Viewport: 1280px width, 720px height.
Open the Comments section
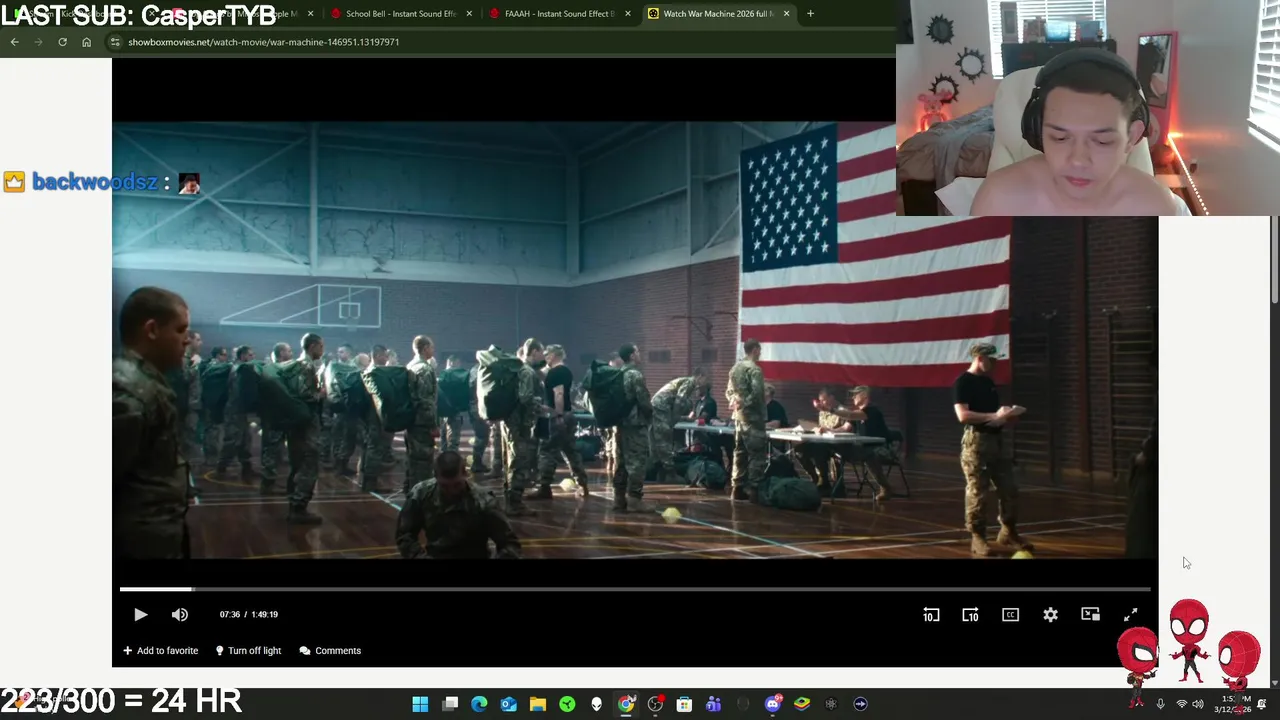[x=330, y=651]
